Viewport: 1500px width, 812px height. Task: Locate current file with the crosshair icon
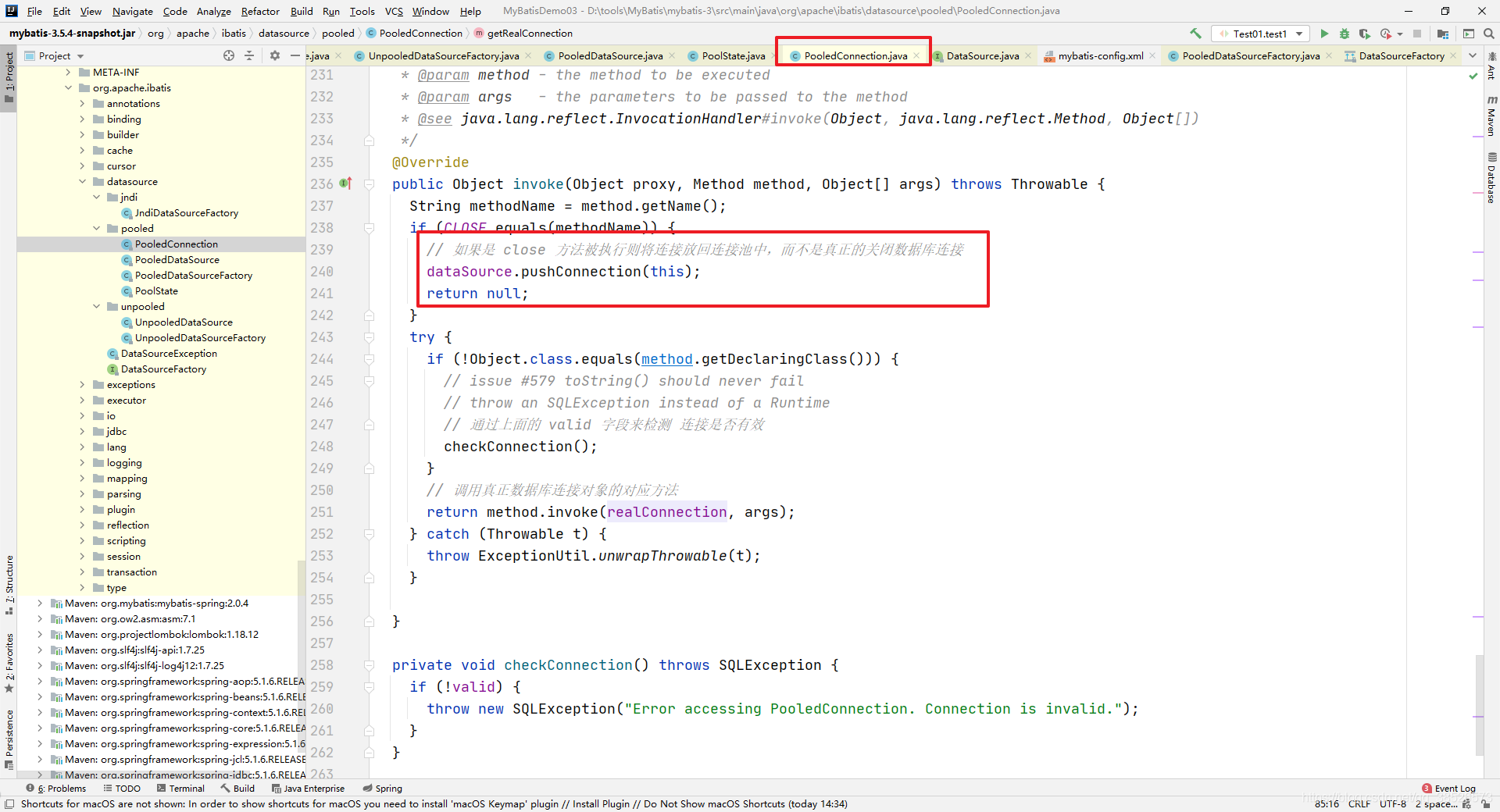229,55
